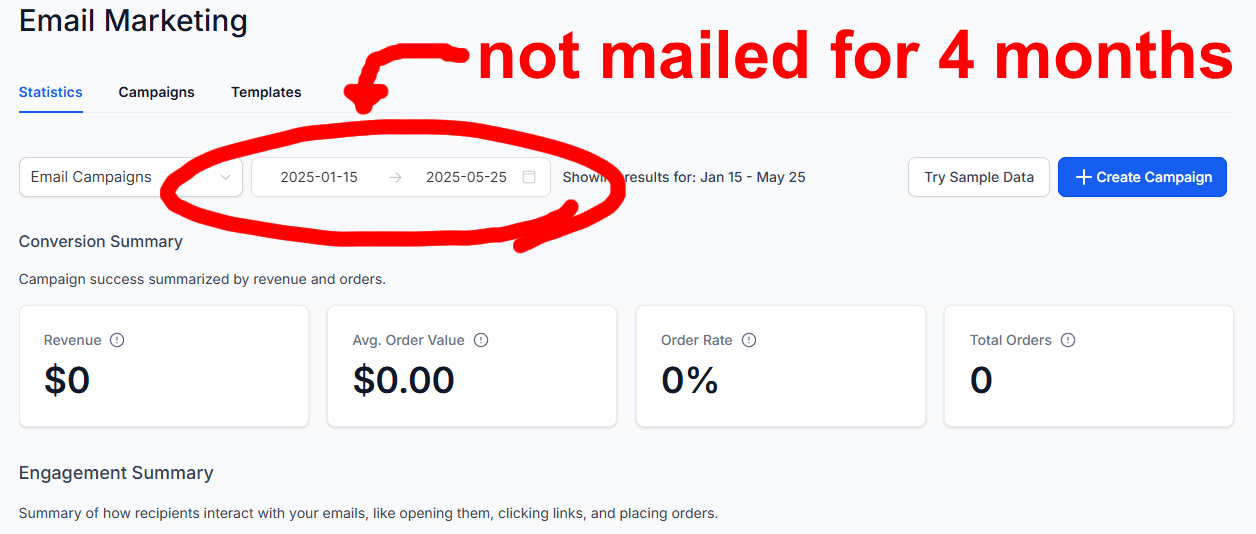Screen dimensions: 1256x534
Task: Click the Revenue info icon
Action: [x=117, y=340]
